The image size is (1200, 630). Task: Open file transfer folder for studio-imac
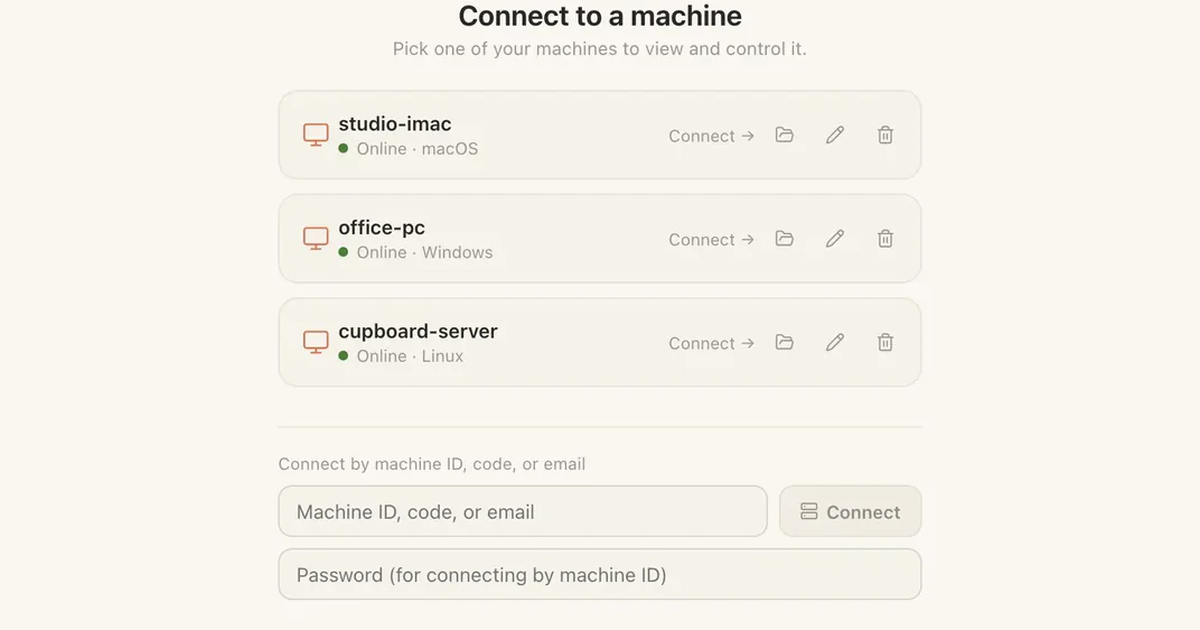tap(785, 135)
